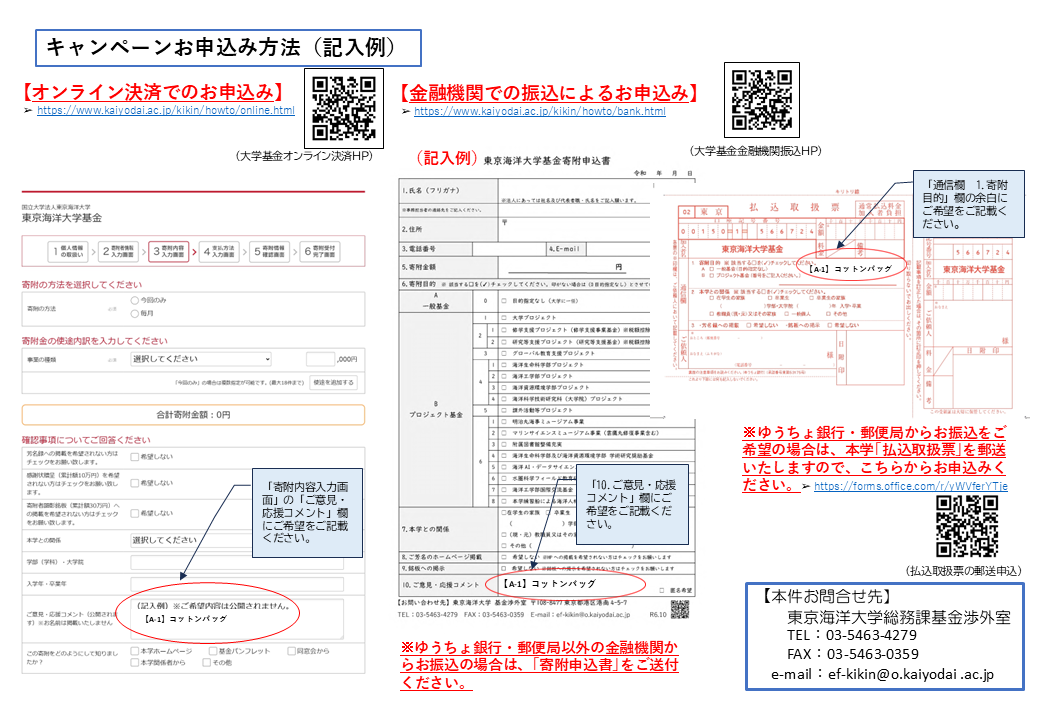The image size is (1040, 720).
Task: Open the 事業の種類 dropdown
Action: pyautogui.click(x=201, y=359)
